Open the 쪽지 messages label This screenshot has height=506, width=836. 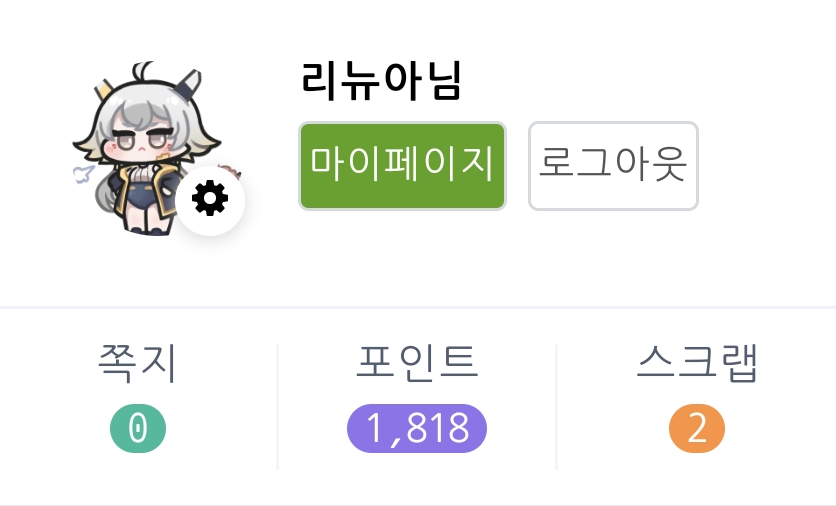coord(138,364)
